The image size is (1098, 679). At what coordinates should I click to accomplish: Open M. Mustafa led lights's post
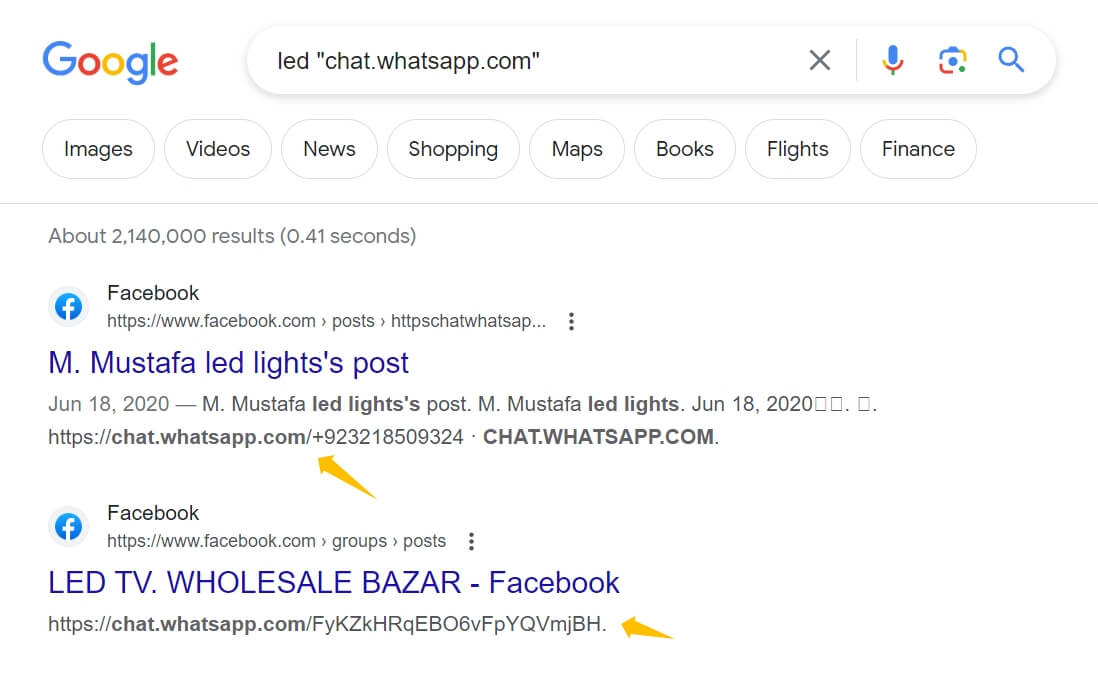click(228, 363)
